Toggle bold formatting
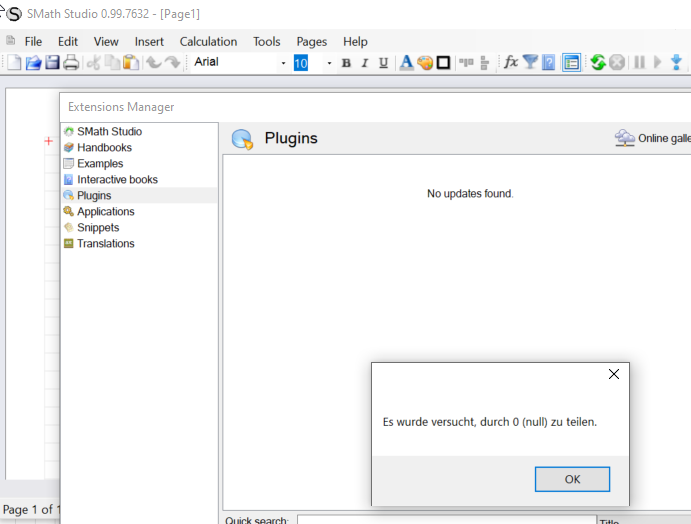This screenshot has width=691, height=524. coord(346,63)
